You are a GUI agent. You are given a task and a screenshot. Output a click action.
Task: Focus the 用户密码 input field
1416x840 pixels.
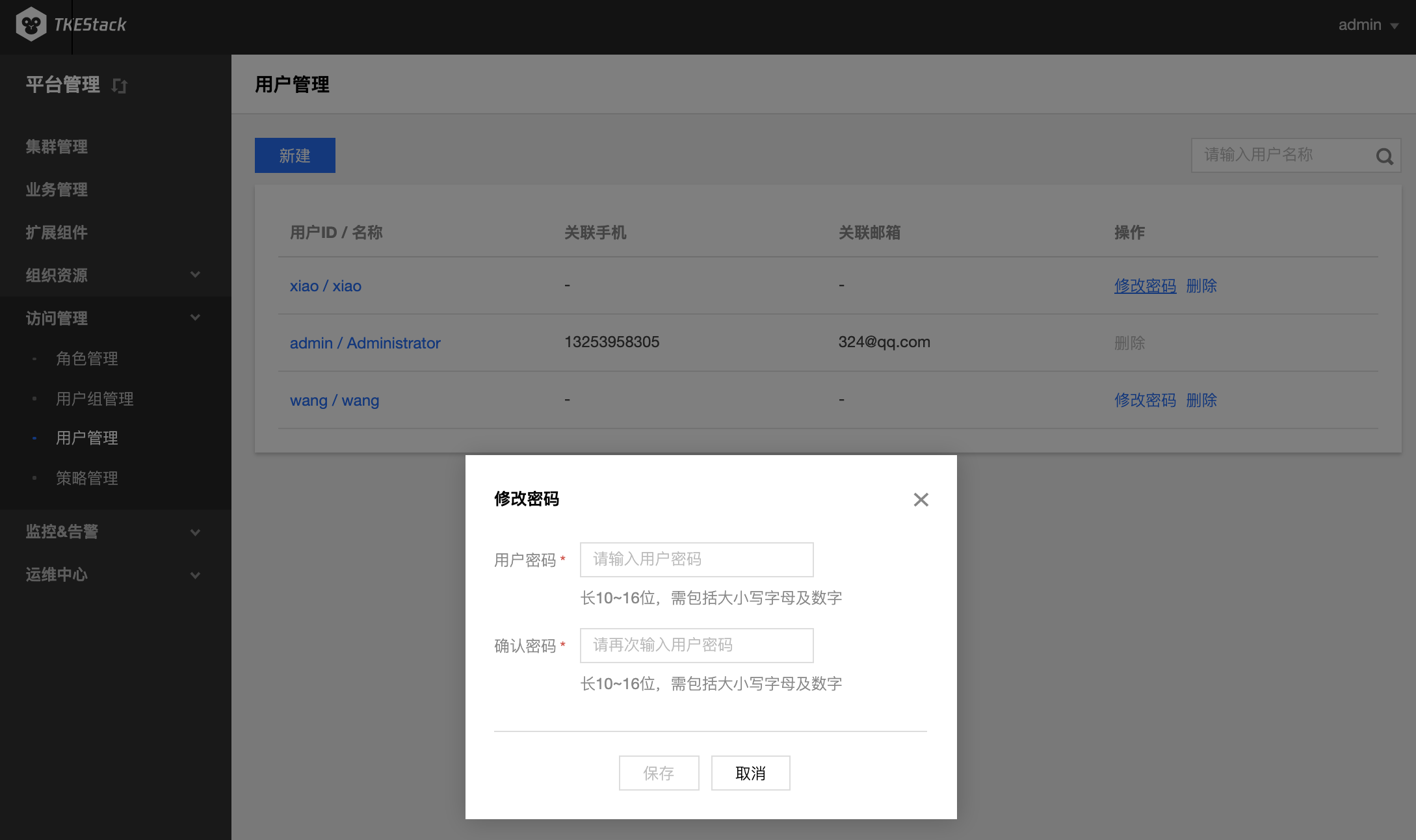click(697, 560)
